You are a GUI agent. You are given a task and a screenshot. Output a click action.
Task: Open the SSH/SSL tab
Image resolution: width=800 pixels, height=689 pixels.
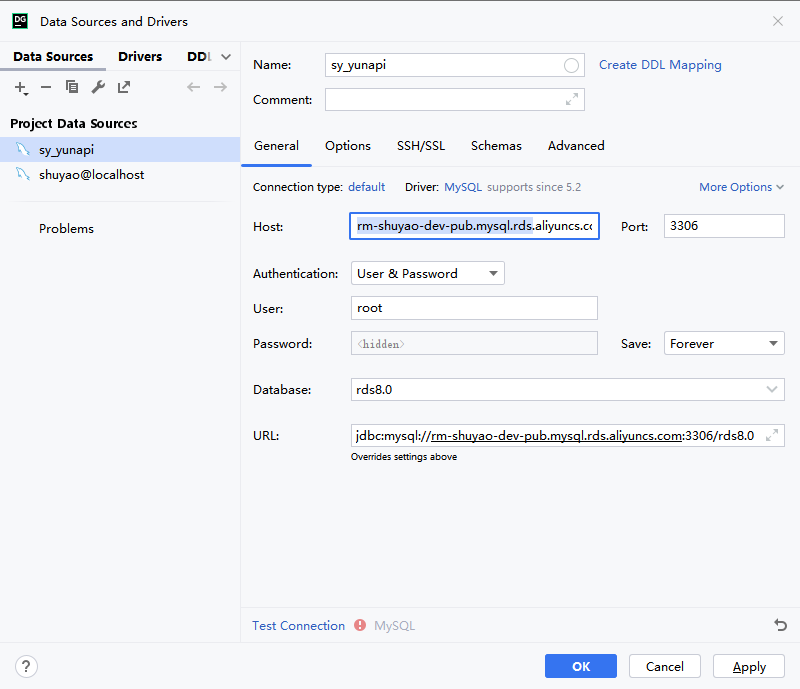[421, 146]
